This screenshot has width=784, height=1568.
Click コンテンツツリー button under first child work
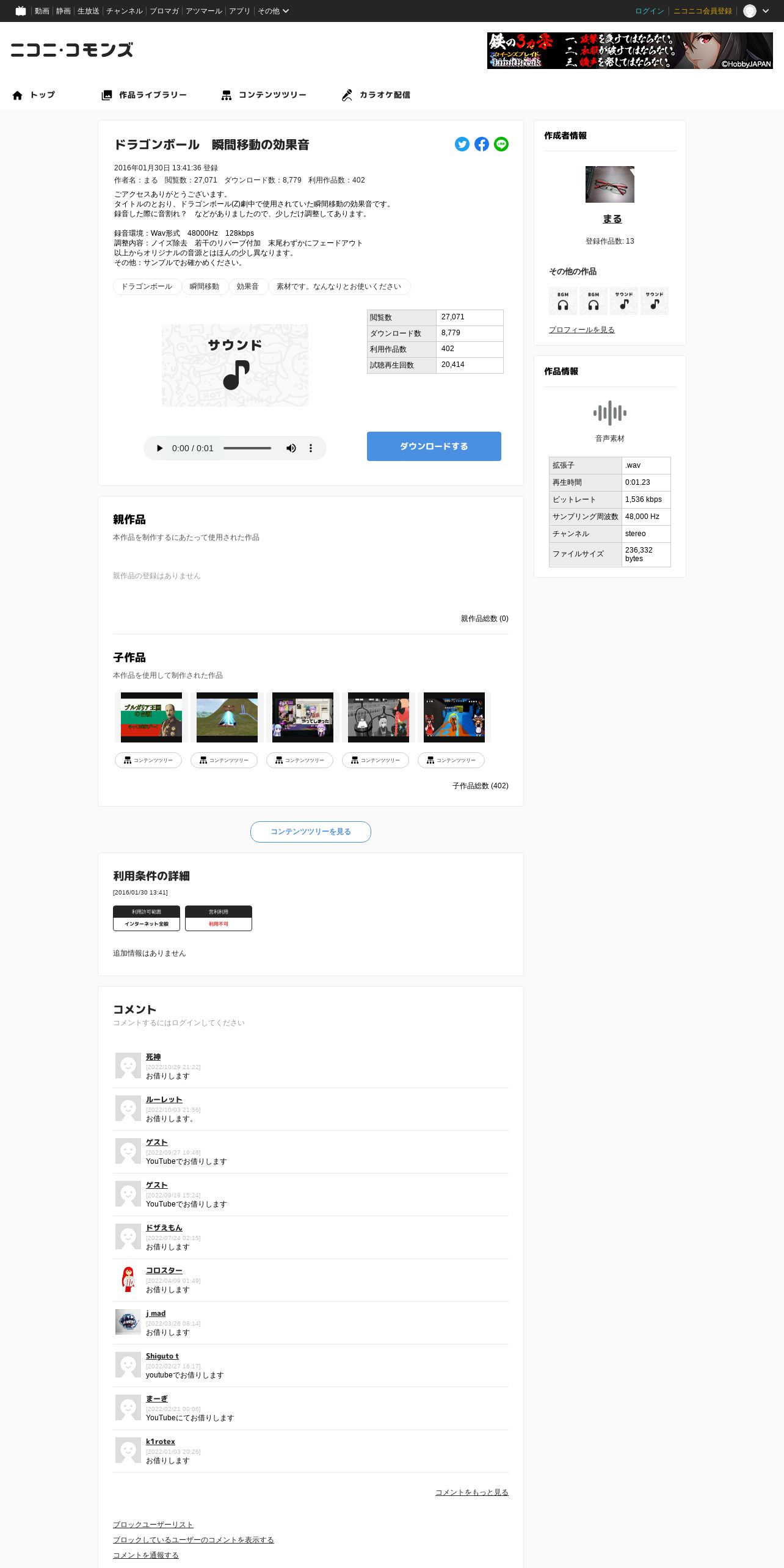(148, 760)
